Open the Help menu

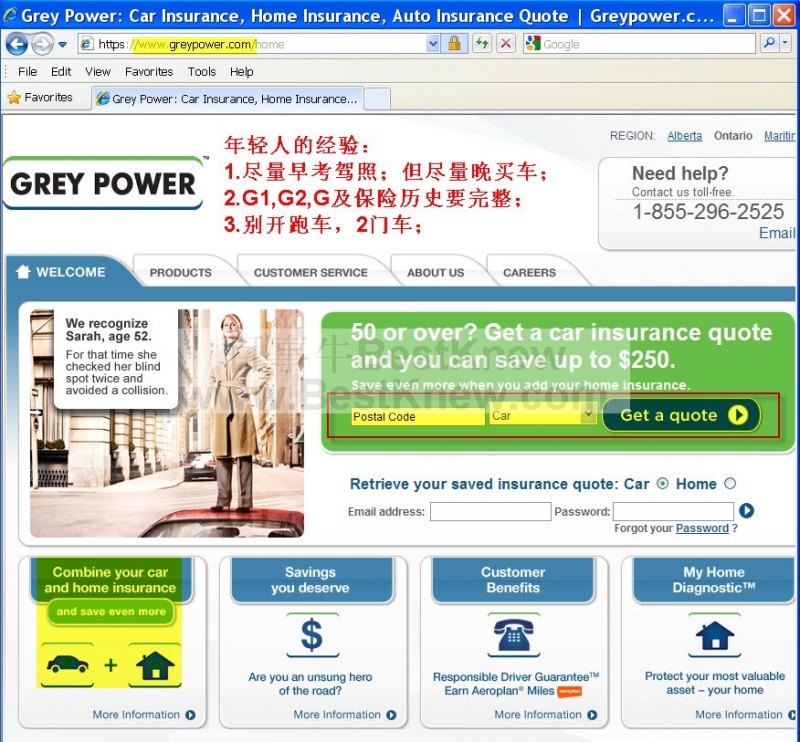coord(241,72)
